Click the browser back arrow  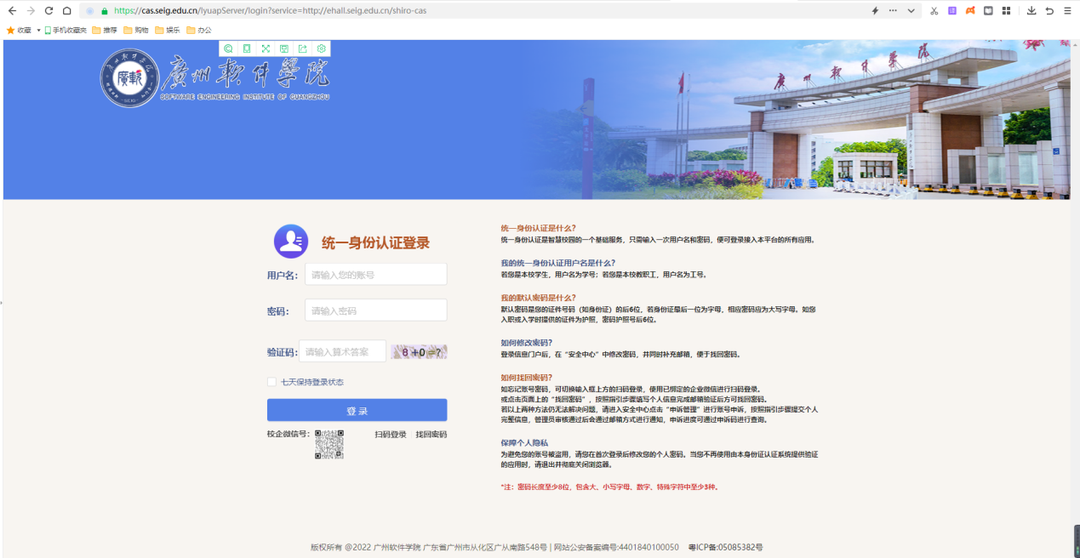[10, 10]
